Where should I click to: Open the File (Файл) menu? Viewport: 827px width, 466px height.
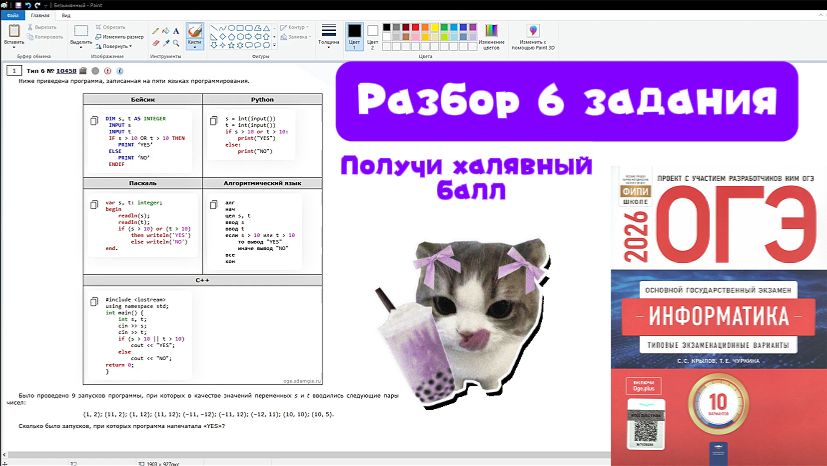click(13, 15)
